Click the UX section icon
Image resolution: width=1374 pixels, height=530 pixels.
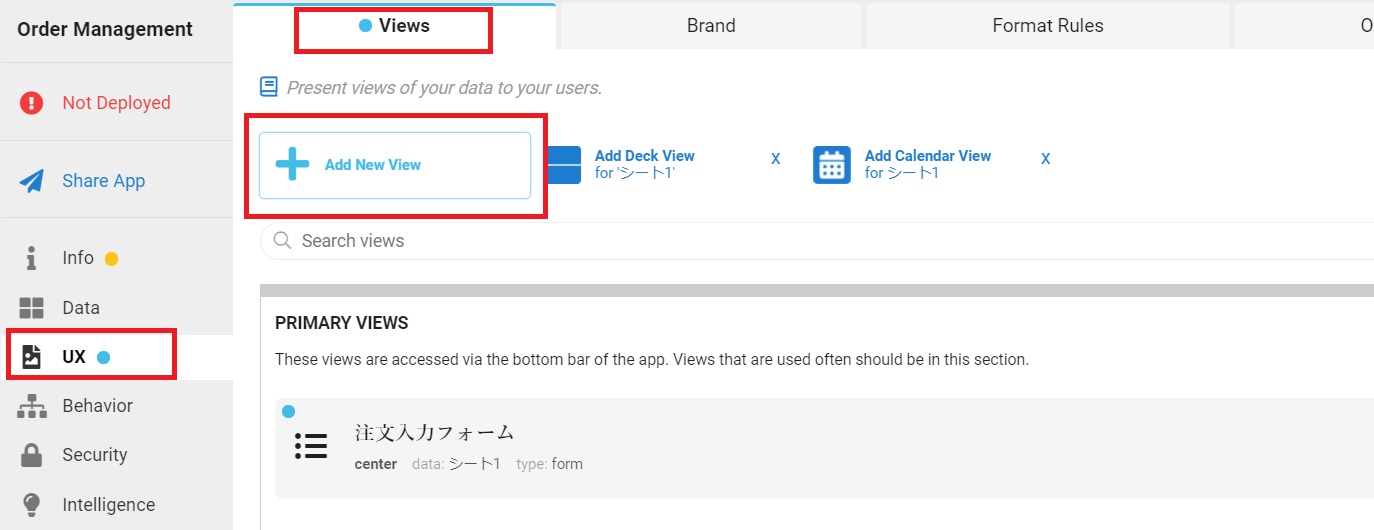coord(32,357)
